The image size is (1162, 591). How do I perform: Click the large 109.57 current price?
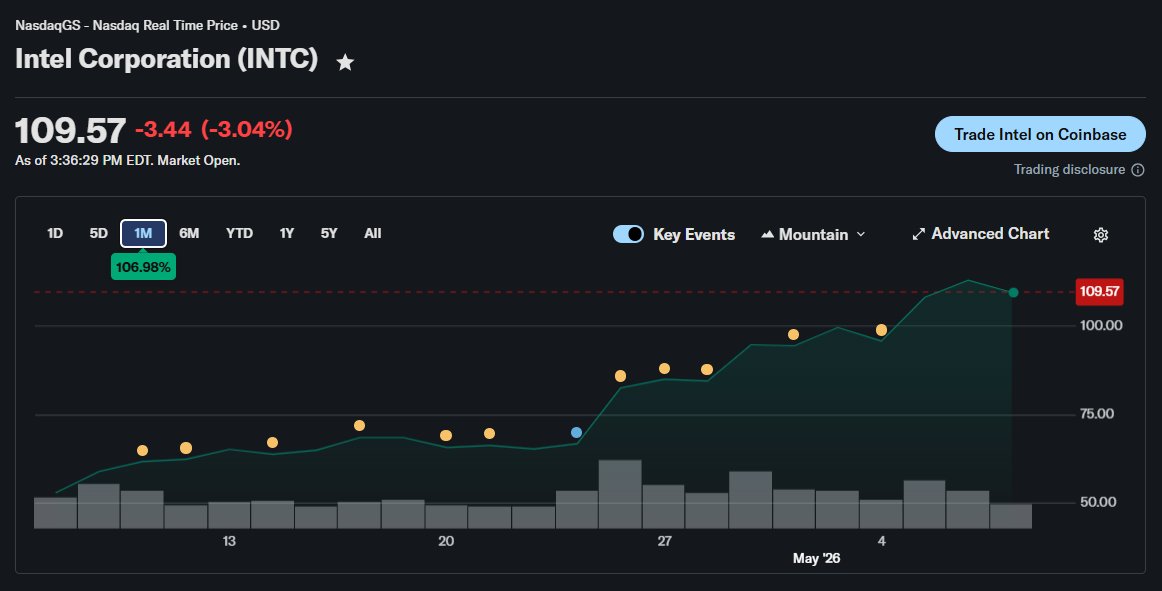[x=70, y=131]
